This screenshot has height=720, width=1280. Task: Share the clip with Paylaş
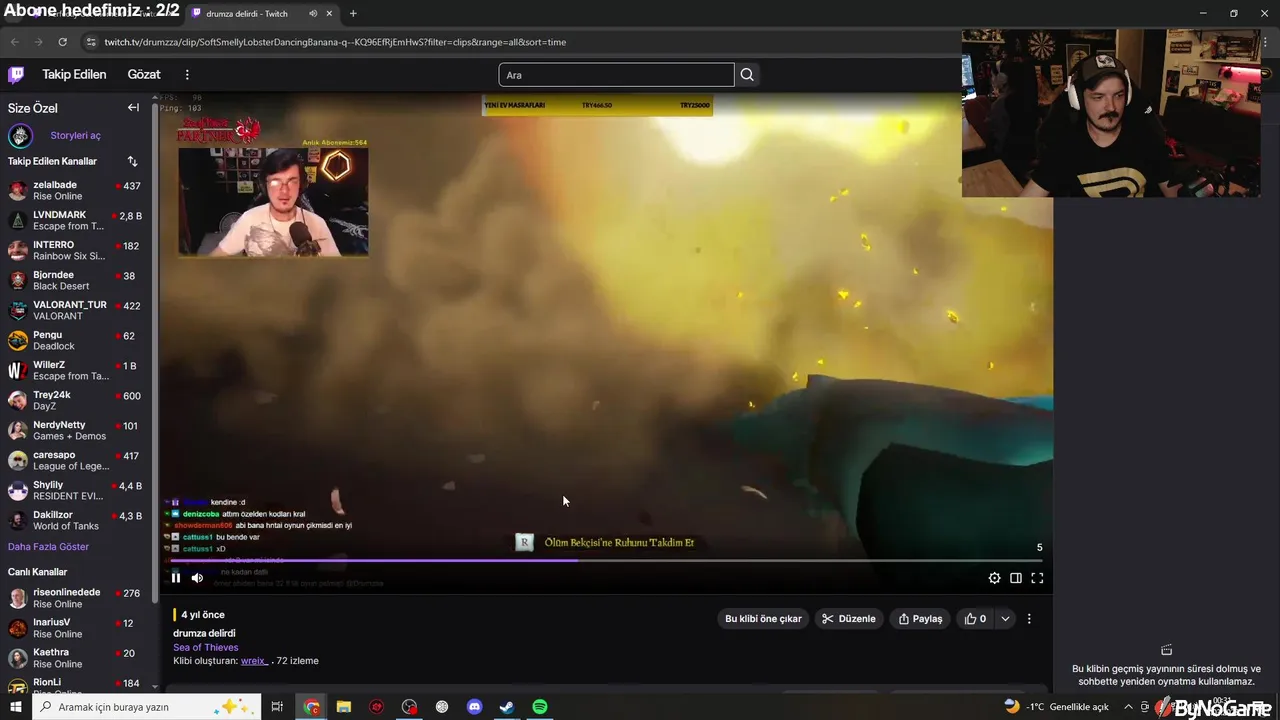tap(920, 619)
